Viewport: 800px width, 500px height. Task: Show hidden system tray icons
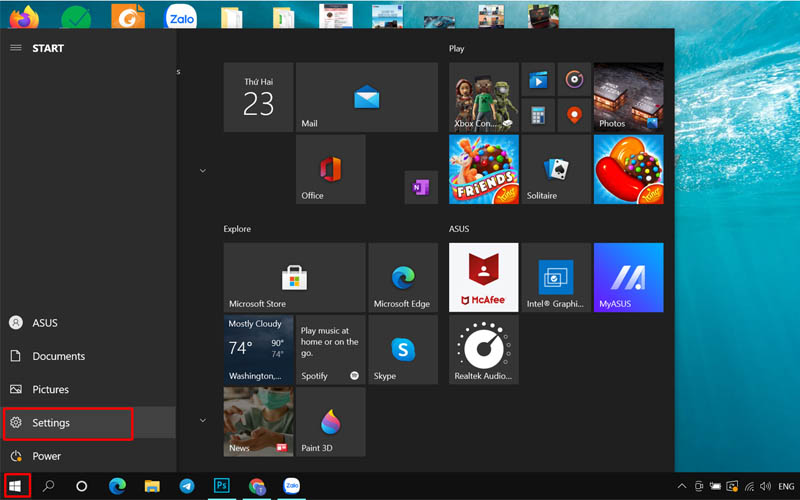click(x=682, y=487)
